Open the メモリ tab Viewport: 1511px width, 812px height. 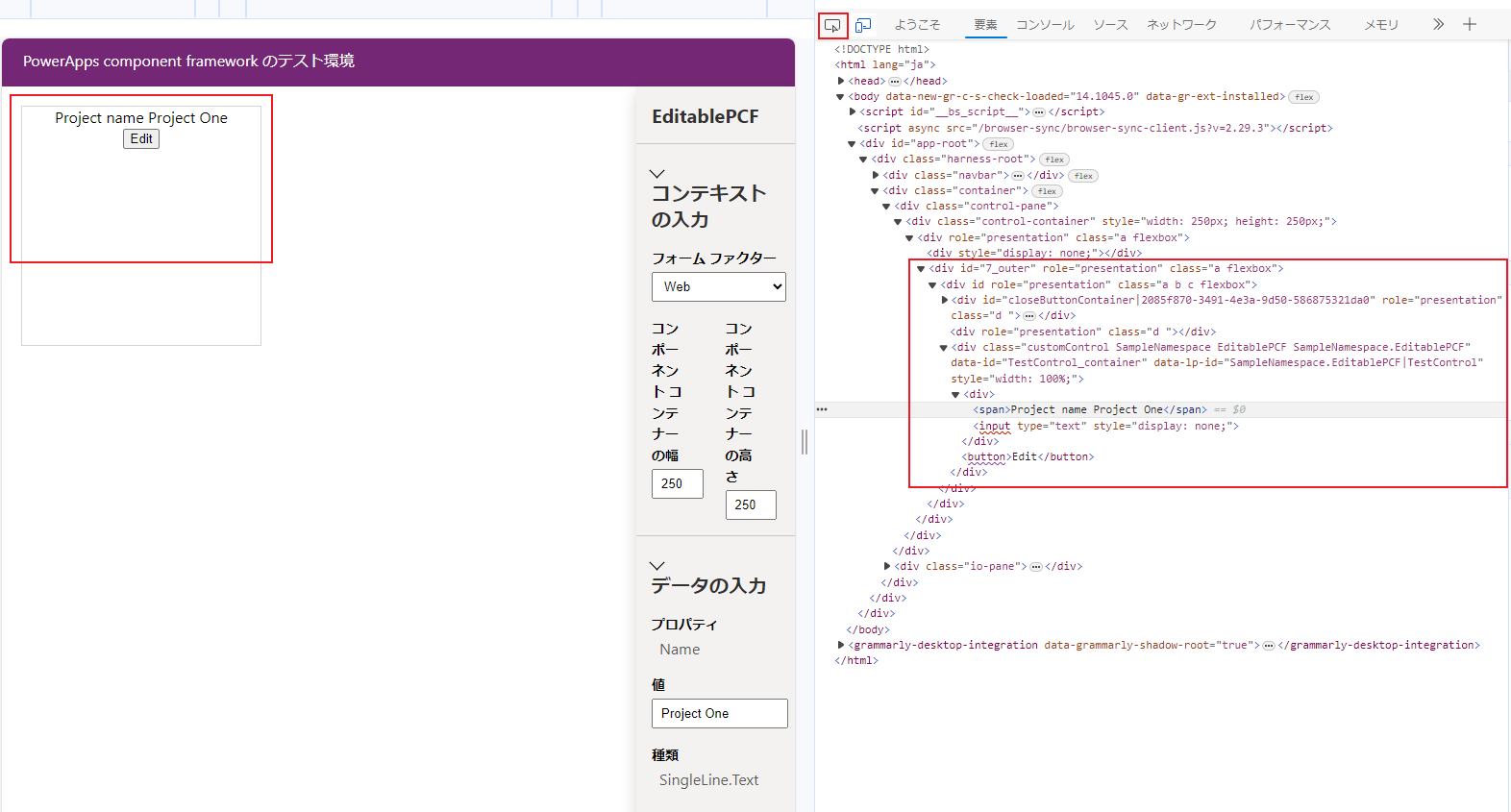pyautogui.click(x=1381, y=25)
